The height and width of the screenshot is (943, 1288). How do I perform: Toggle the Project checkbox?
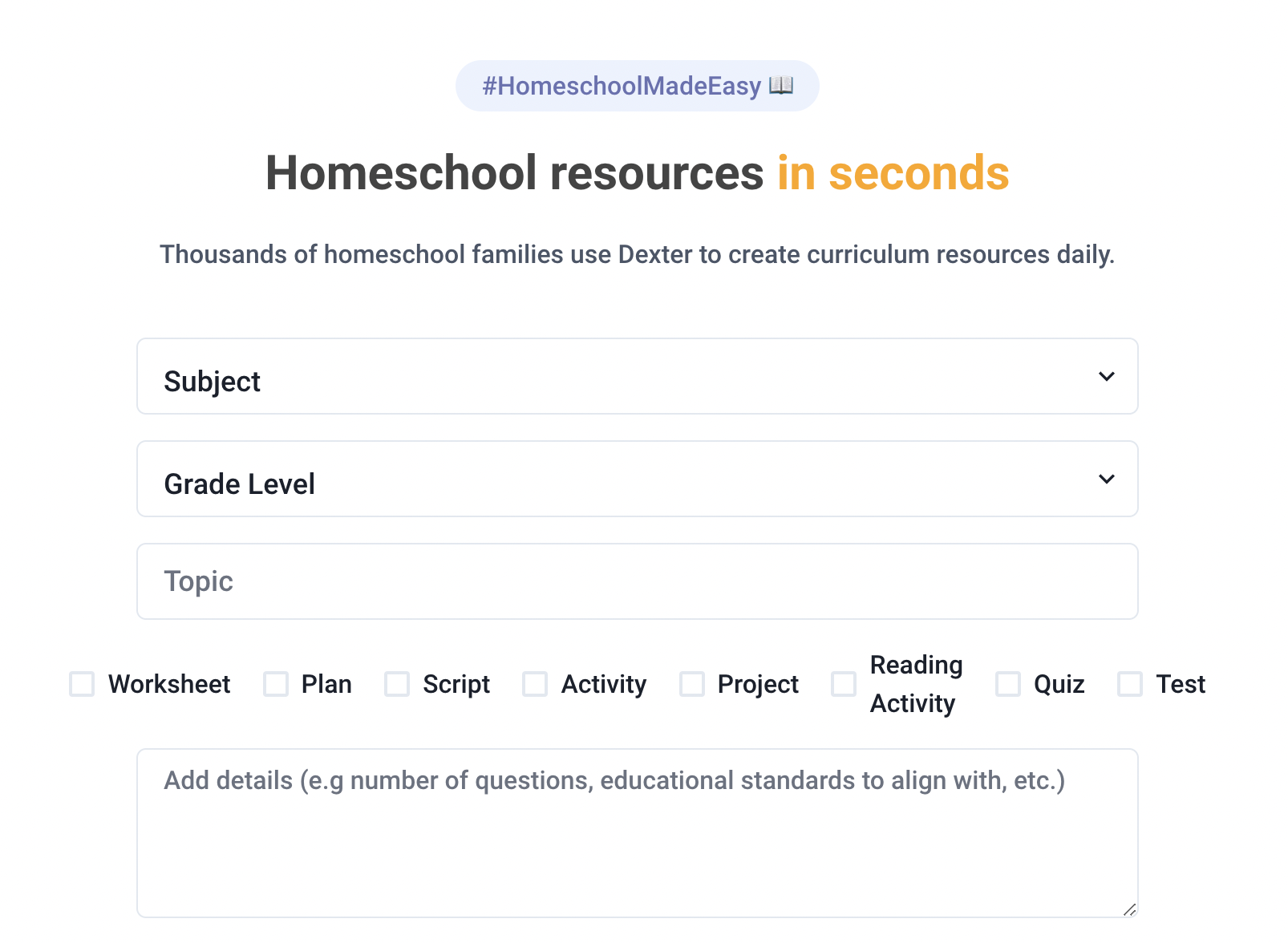click(692, 684)
